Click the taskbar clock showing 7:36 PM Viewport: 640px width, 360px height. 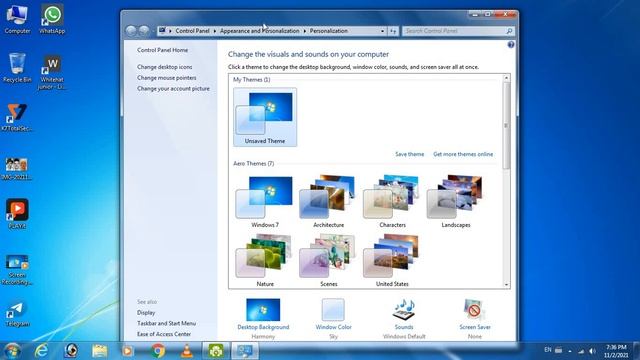click(616, 351)
